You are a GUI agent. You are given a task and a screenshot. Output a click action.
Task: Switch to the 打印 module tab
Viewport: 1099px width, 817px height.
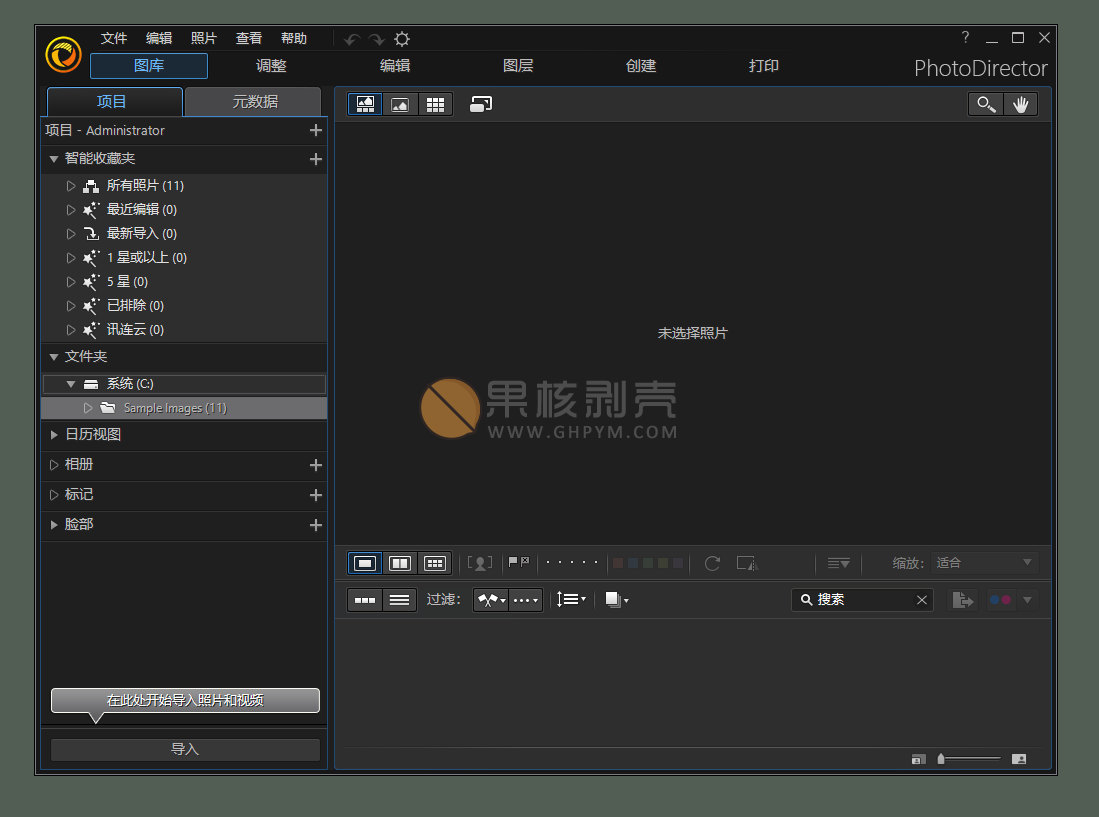click(764, 66)
